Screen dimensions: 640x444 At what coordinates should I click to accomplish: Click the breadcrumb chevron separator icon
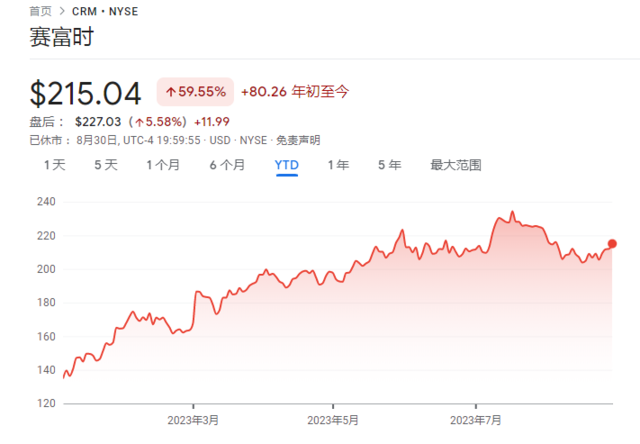coord(62,11)
